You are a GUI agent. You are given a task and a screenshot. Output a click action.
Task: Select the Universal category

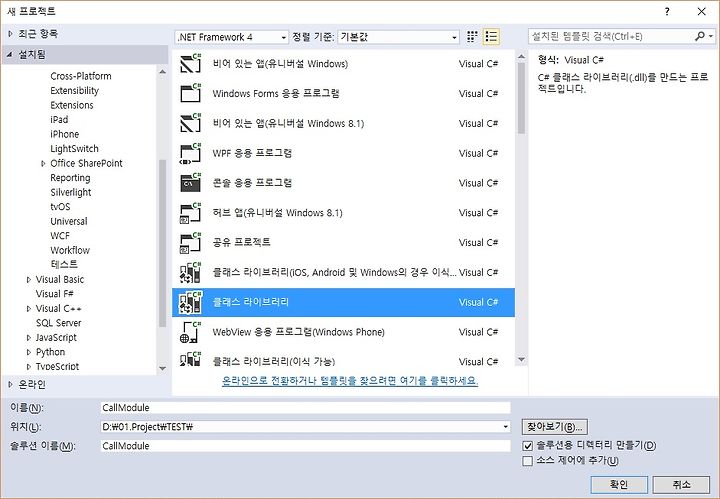(x=69, y=221)
